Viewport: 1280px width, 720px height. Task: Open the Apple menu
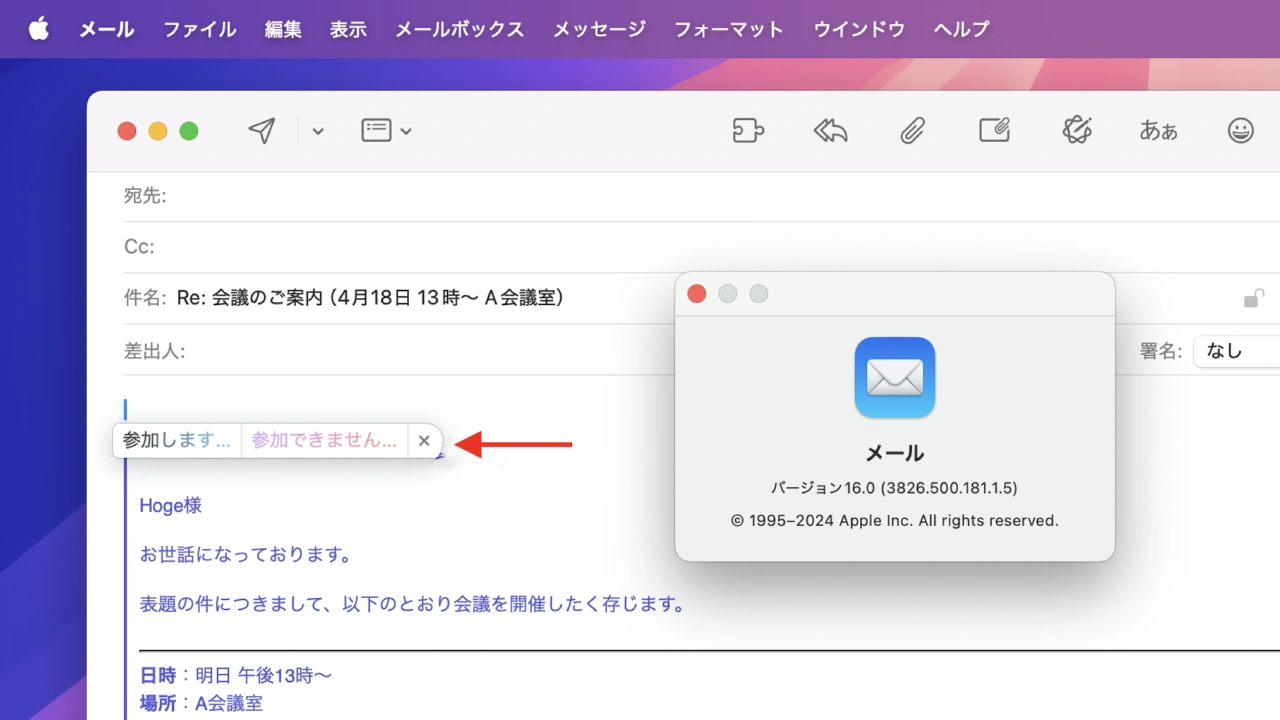pyautogui.click(x=39, y=29)
